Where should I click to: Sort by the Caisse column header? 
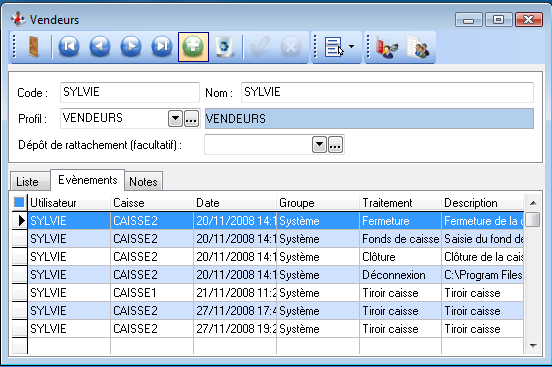point(152,203)
